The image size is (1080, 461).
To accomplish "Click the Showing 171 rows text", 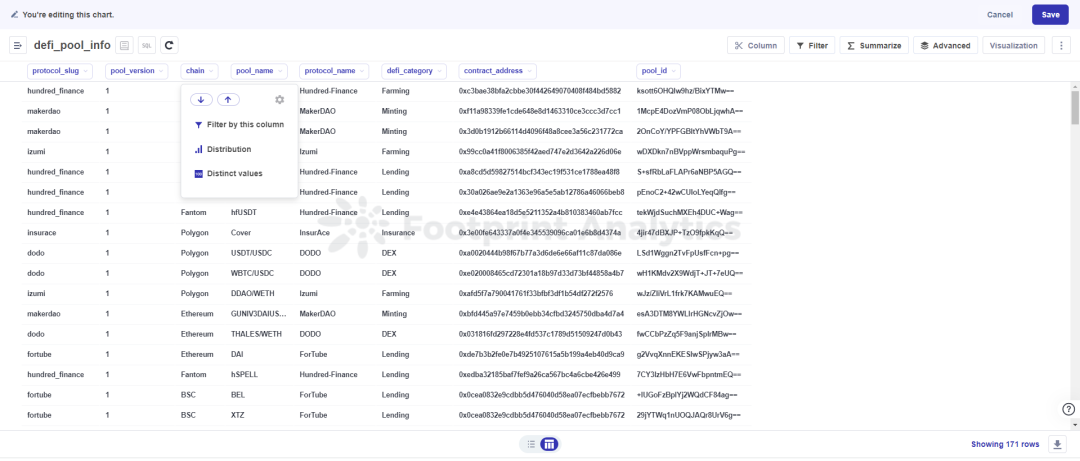I will (1005, 444).
